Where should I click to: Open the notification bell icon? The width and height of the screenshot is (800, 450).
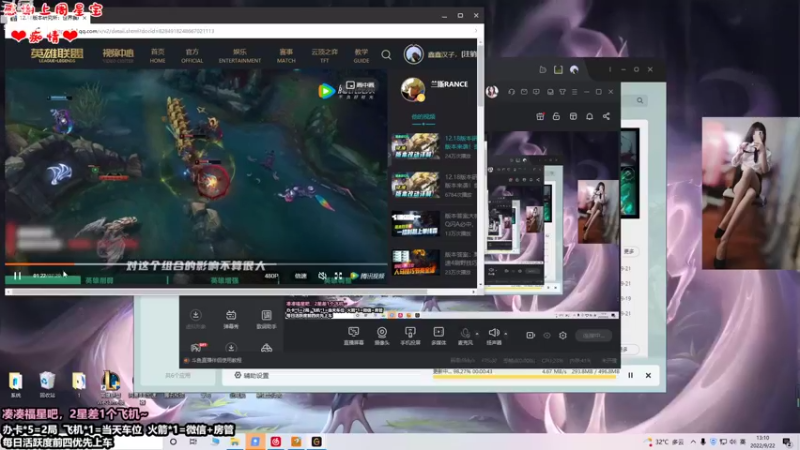(589, 116)
